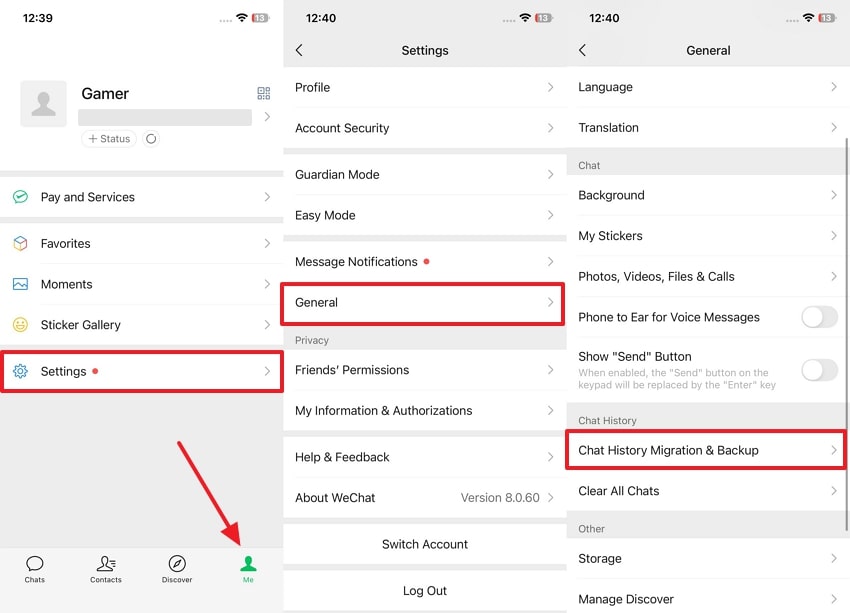Turn on the Show Send Button switch
The height and width of the screenshot is (613, 850).
[x=819, y=370]
